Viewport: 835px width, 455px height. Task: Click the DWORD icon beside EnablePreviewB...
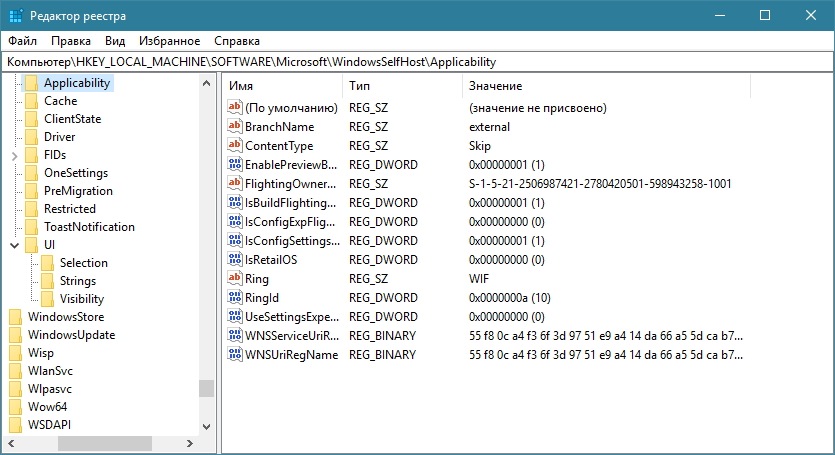[x=235, y=164]
